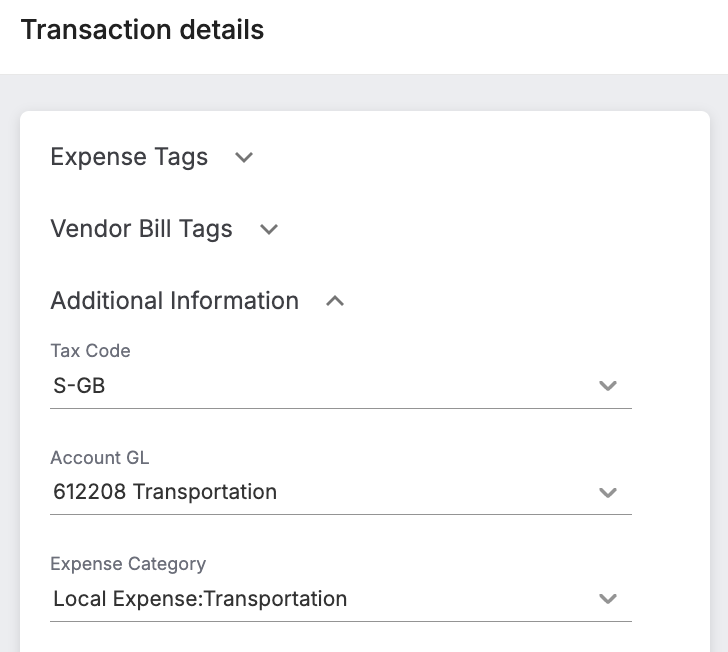Expand the Vendor Bill Tags chevron
This screenshot has height=652, width=728.
269,229
